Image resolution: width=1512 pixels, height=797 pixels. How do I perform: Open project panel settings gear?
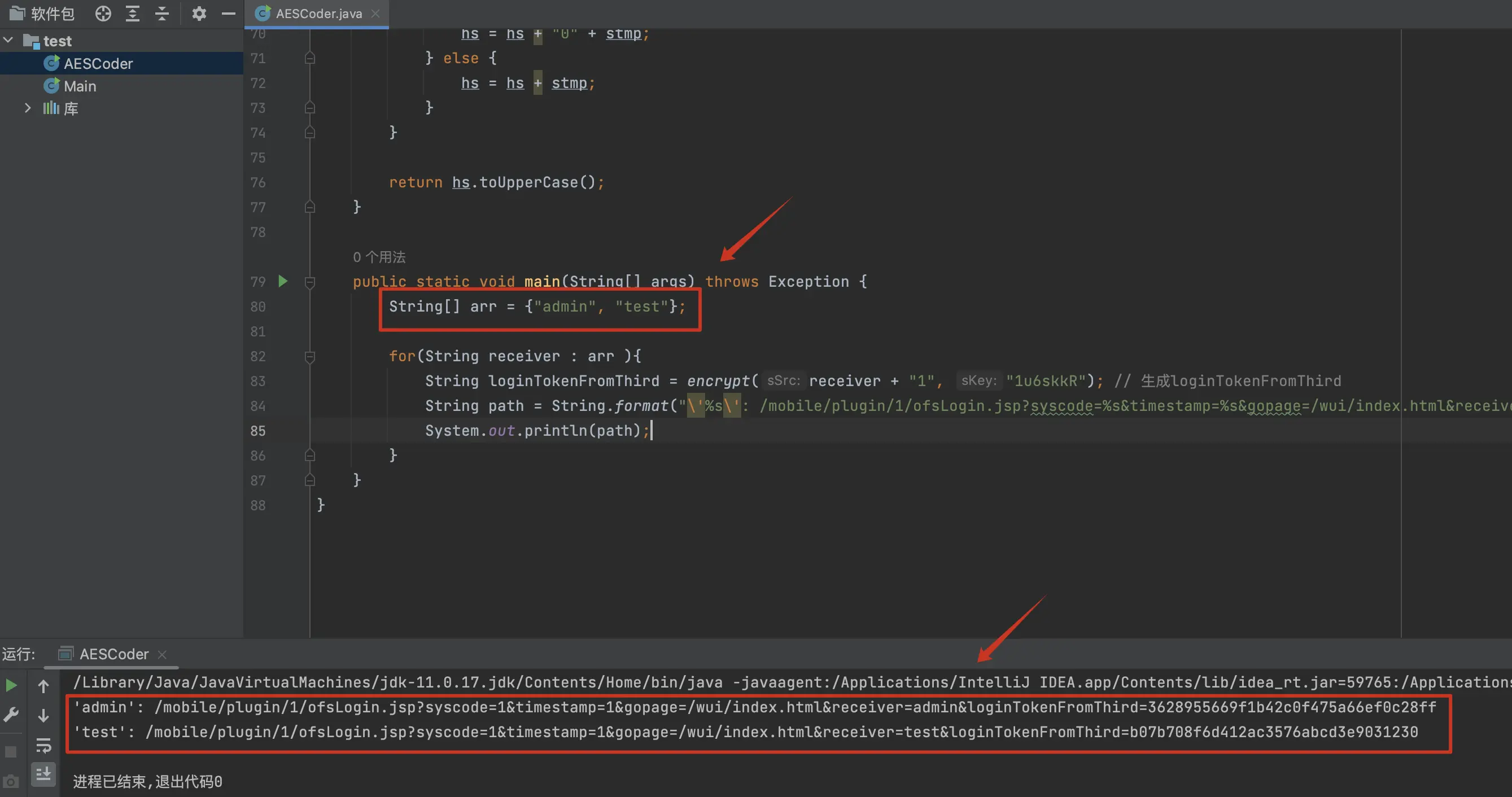199,14
